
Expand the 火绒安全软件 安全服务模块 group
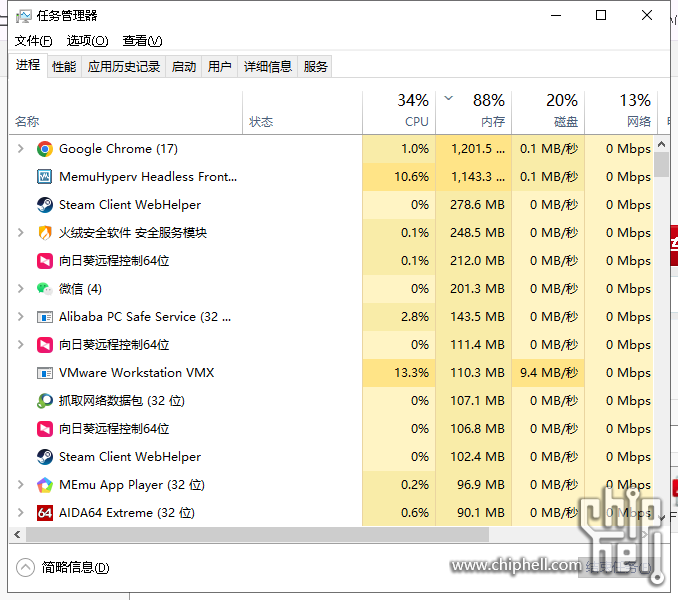click(x=20, y=233)
